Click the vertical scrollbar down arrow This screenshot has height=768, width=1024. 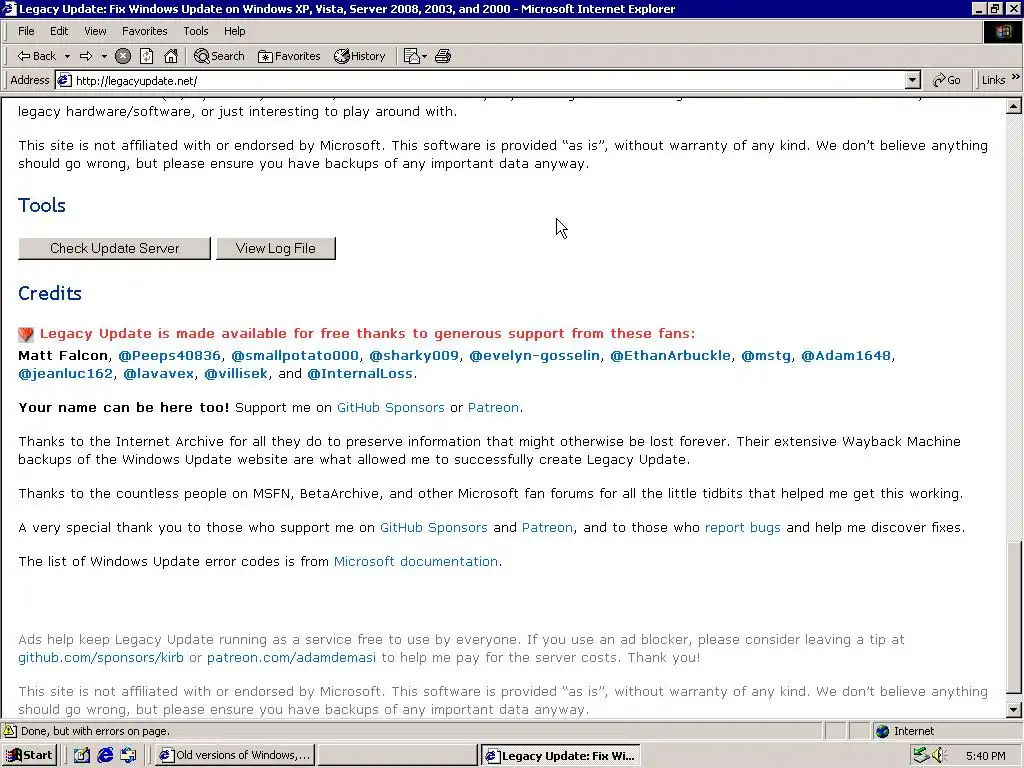click(x=1014, y=710)
